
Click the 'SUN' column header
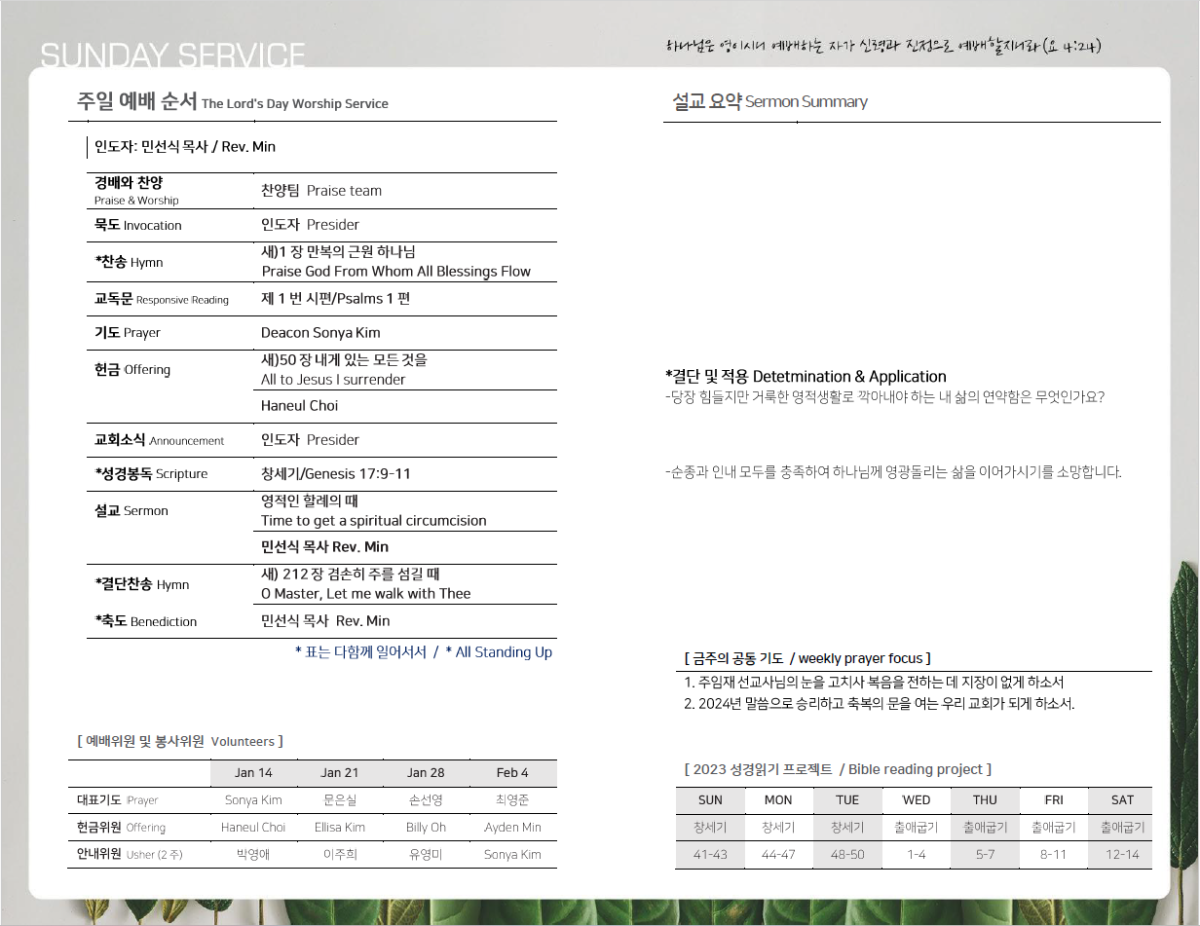tap(710, 800)
